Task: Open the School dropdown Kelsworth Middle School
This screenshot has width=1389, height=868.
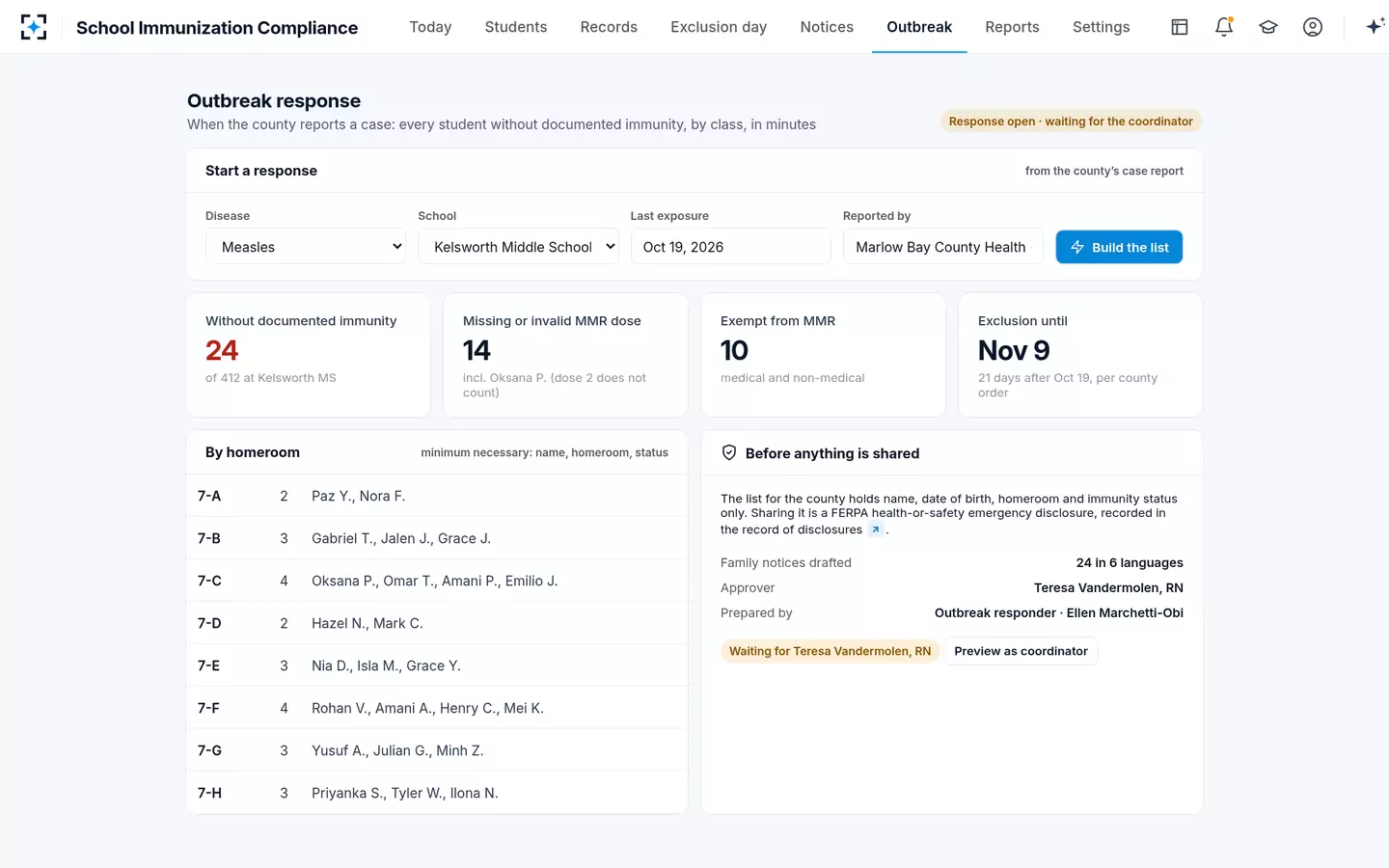Action: 518,247
